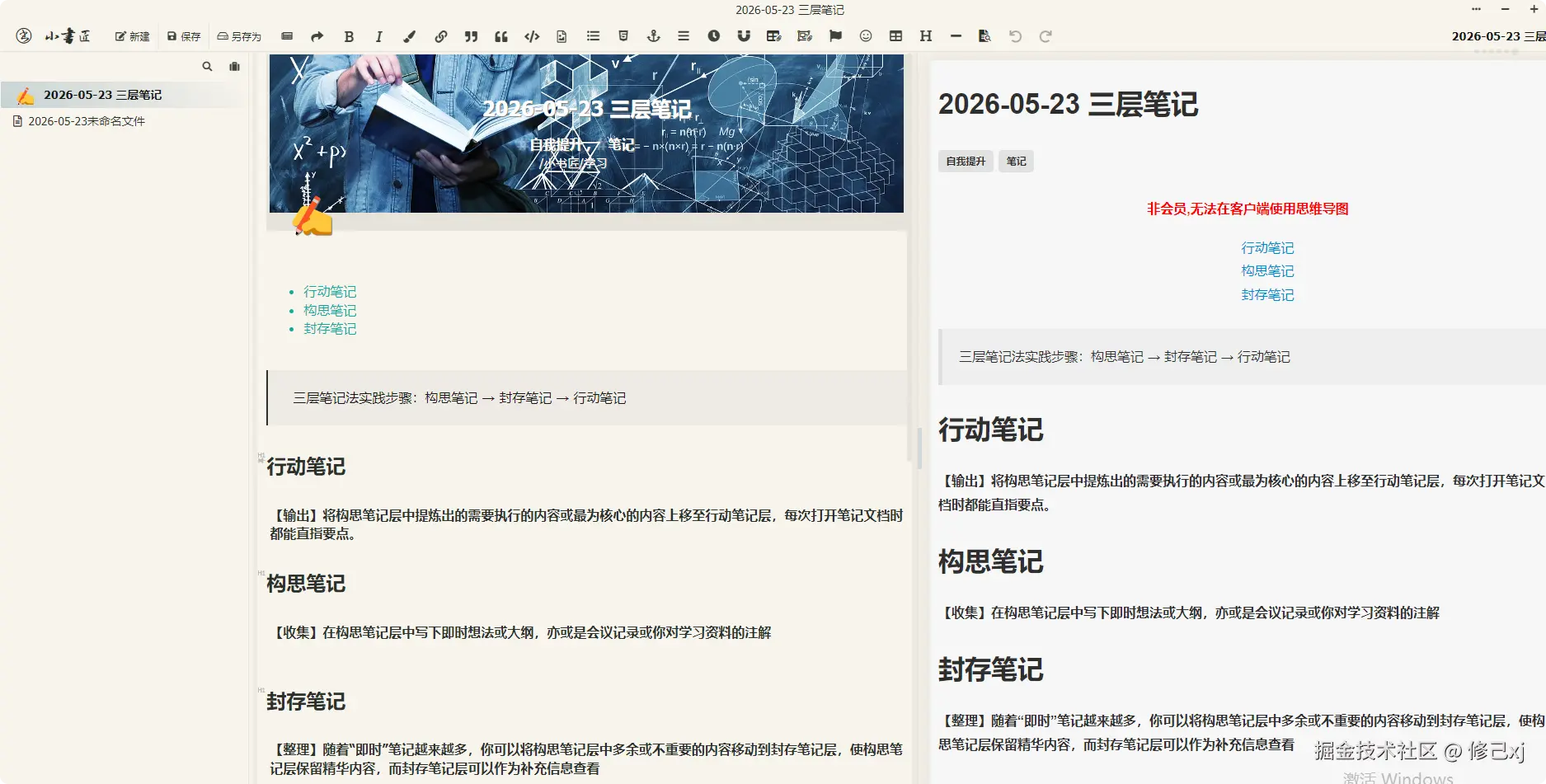
Task: Click the 保存 (save) button
Action: click(184, 36)
